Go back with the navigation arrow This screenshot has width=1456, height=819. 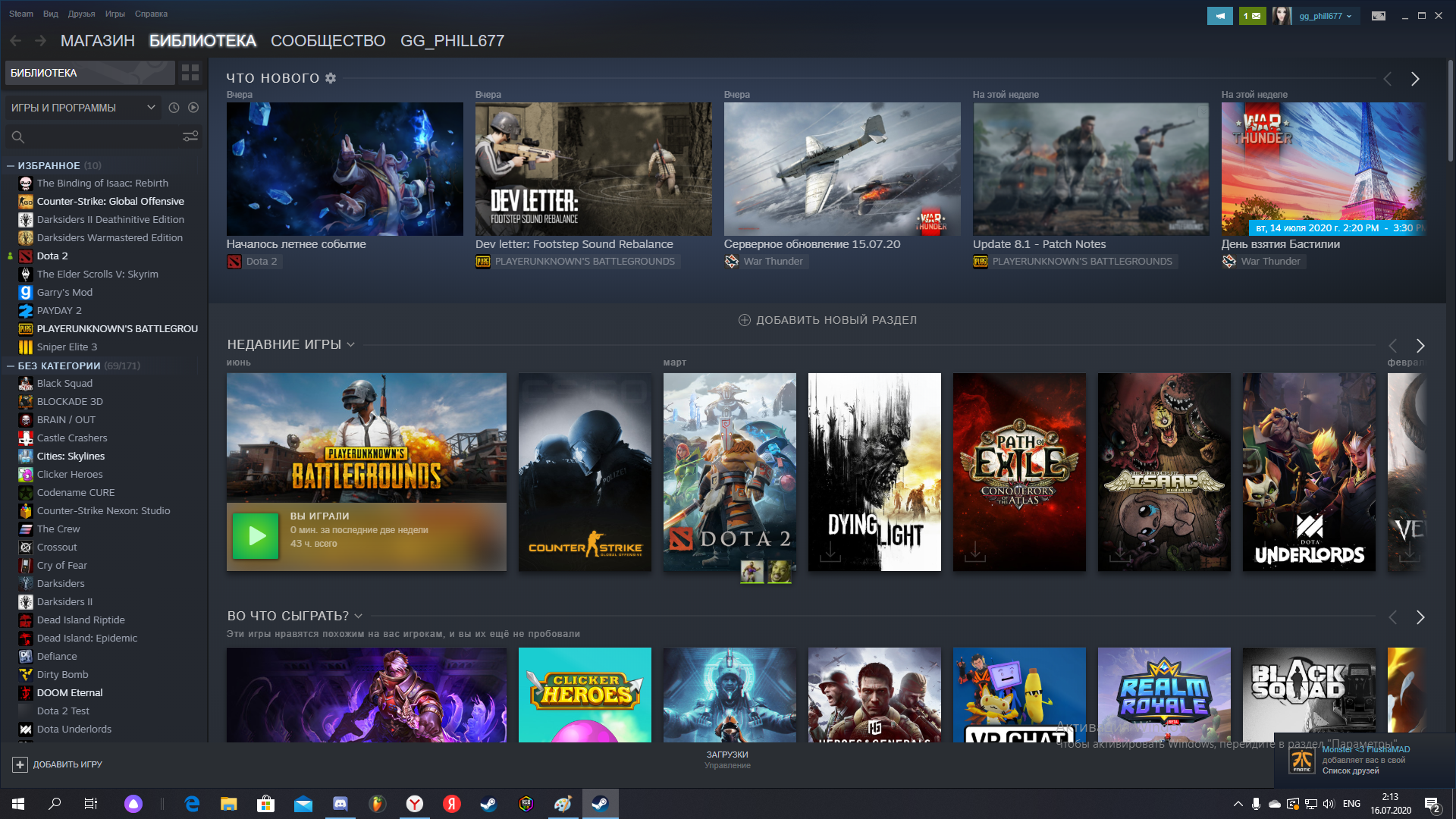15,41
